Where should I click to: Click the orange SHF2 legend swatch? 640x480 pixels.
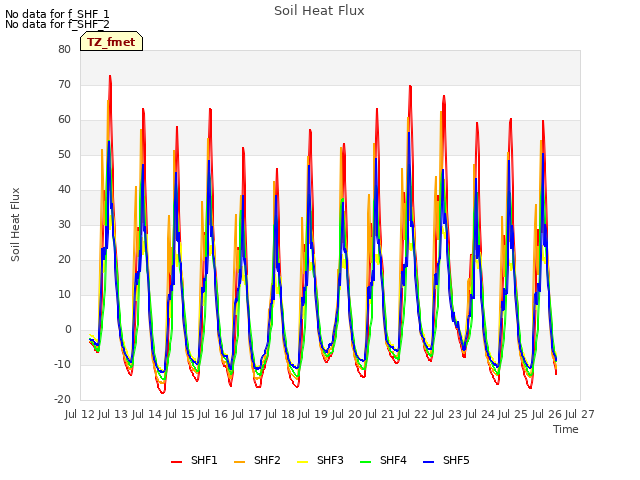(x=240, y=461)
